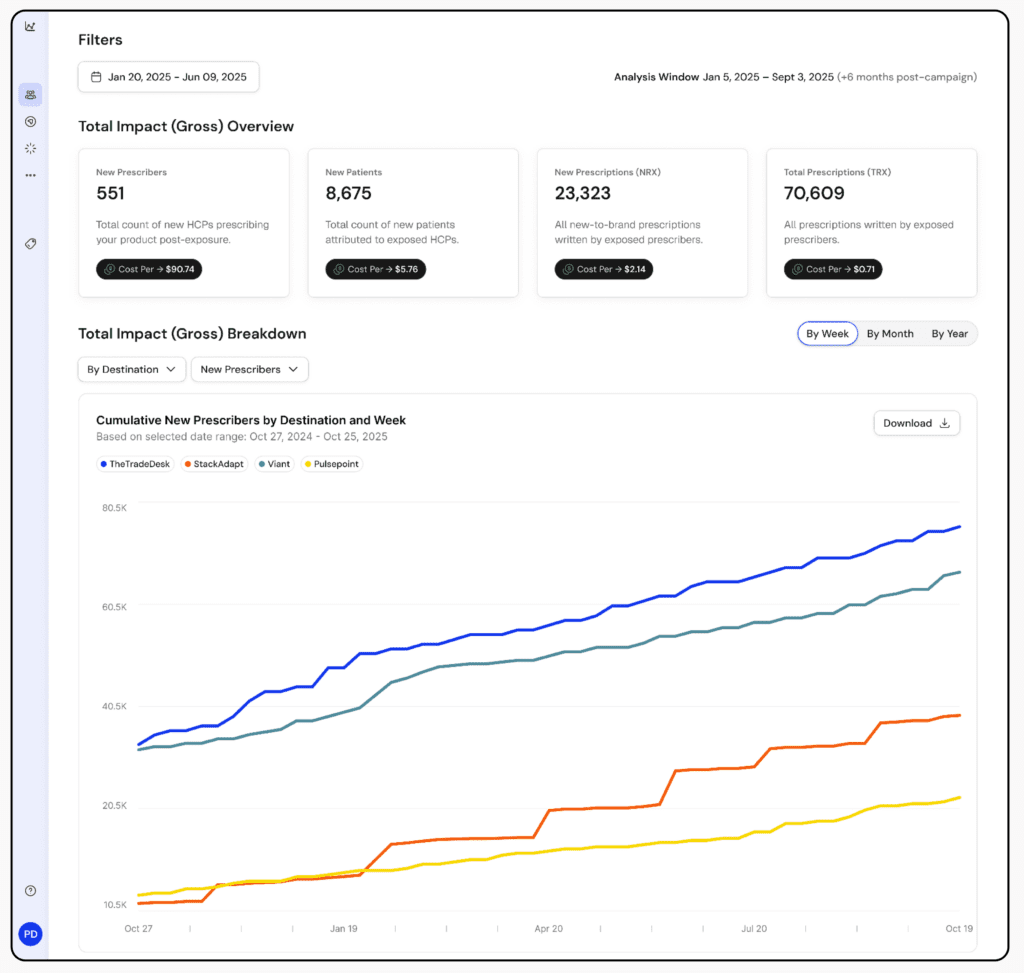Click the yellow Pulsepoint legend color dot
Screen dimensions: 1024x973
pos(307,464)
